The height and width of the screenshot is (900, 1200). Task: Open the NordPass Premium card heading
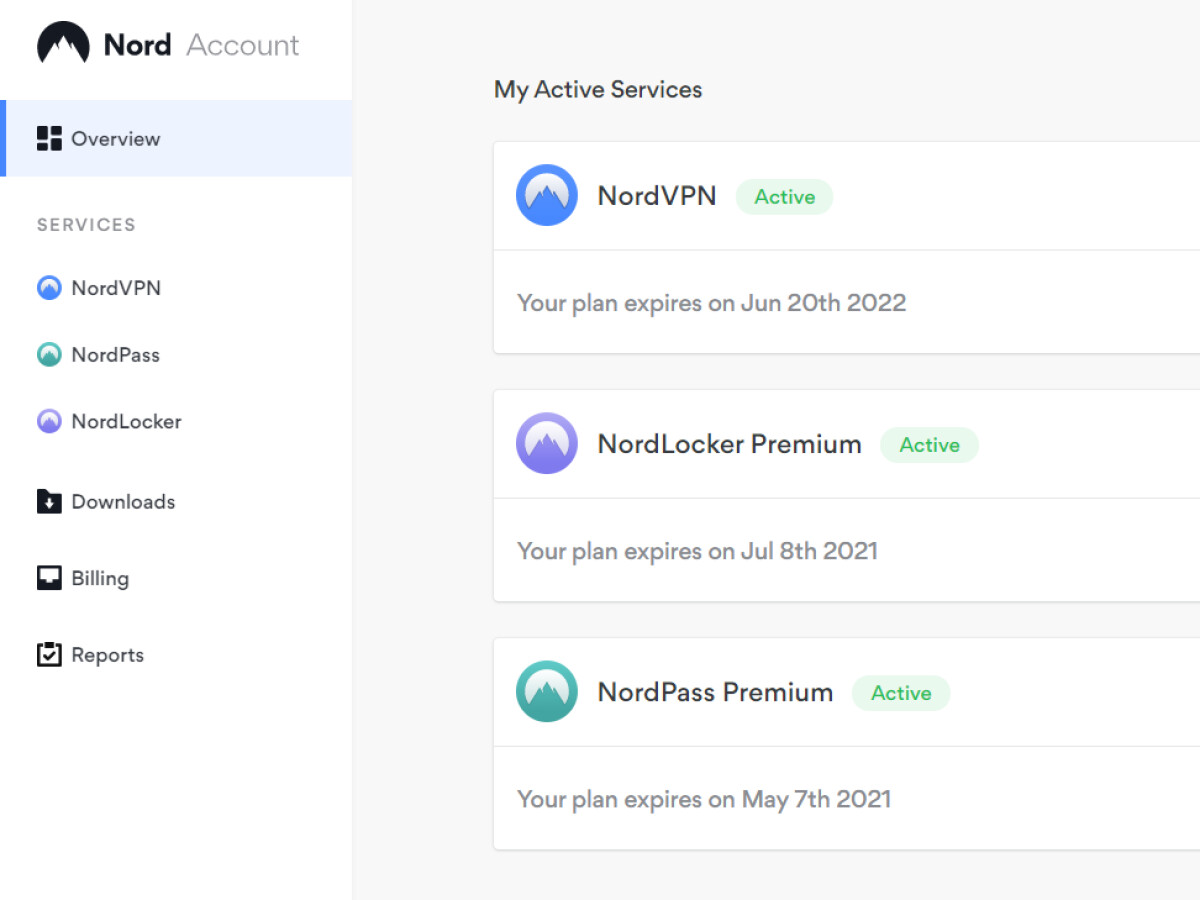click(x=715, y=692)
